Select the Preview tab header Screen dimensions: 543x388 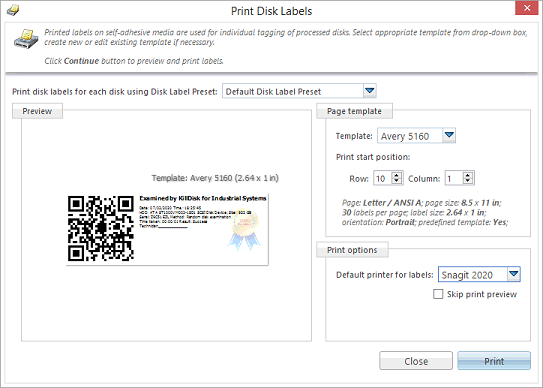pyautogui.click(x=37, y=111)
